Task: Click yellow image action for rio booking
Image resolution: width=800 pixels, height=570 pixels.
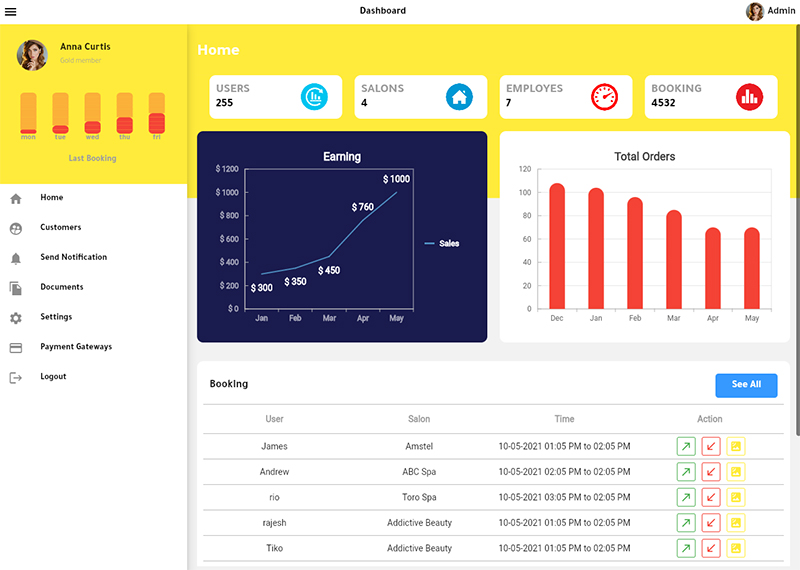Action: pyautogui.click(x=736, y=497)
